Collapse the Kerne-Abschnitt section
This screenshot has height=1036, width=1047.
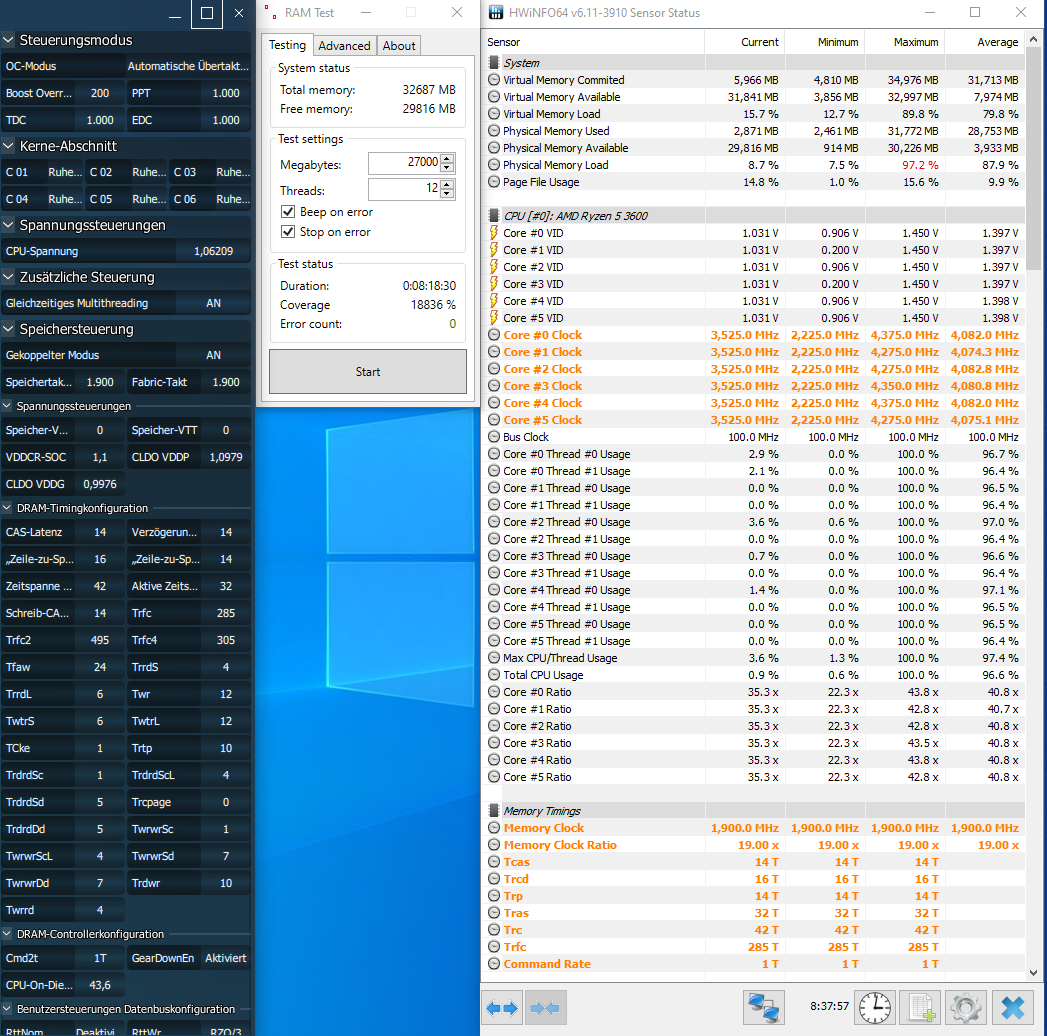tap(8, 146)
